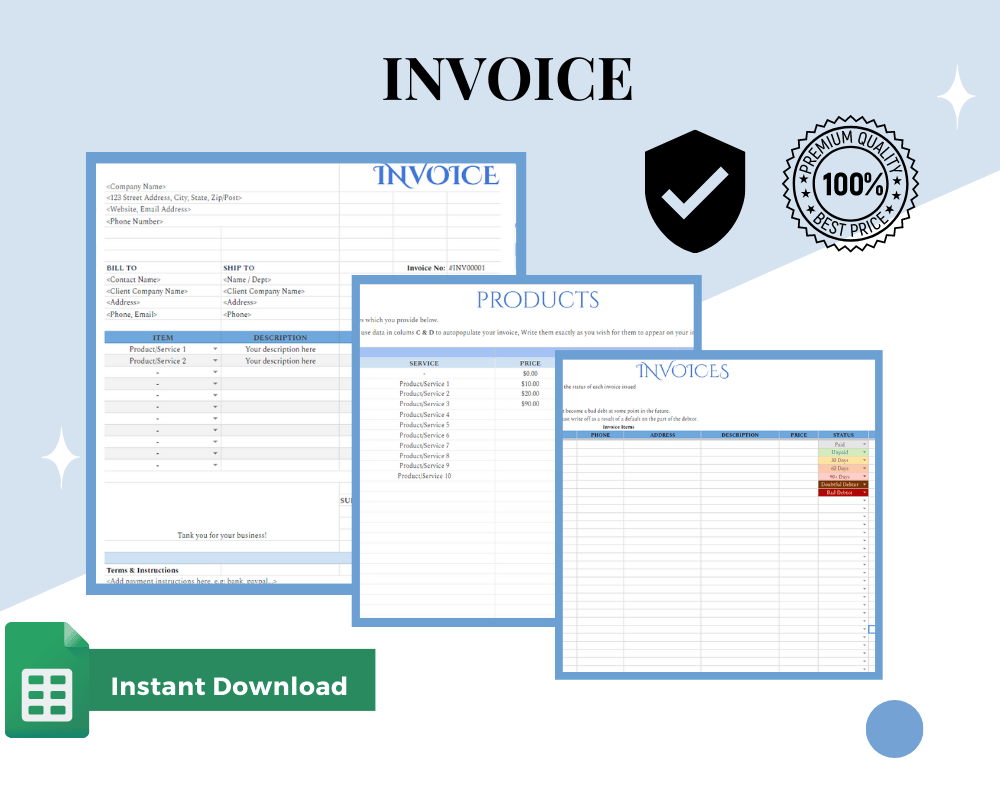This screenshot has height=800, width=1000.
Task: Open the Product/Service 1 item dropdown arrow
Action: coord(215,349)
